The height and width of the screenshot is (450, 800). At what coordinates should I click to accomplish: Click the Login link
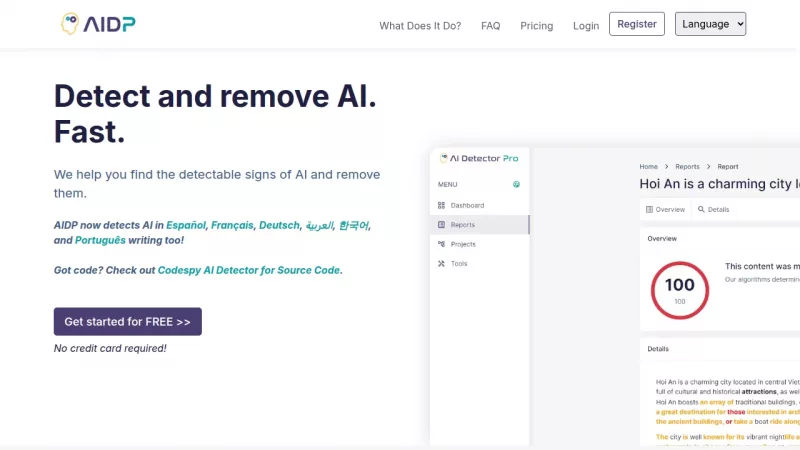(586, 26)
